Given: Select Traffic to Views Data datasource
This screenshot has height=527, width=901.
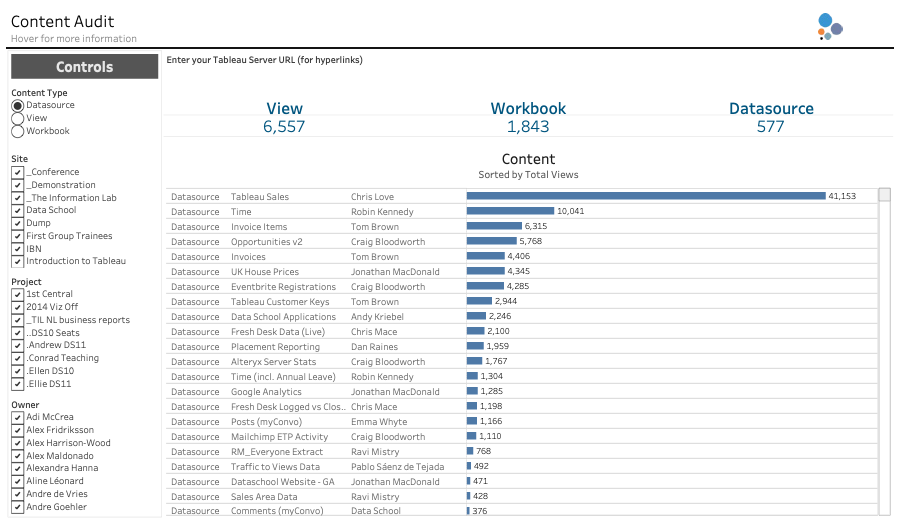Looking at the screenshot, I should (x=275, y=467).
